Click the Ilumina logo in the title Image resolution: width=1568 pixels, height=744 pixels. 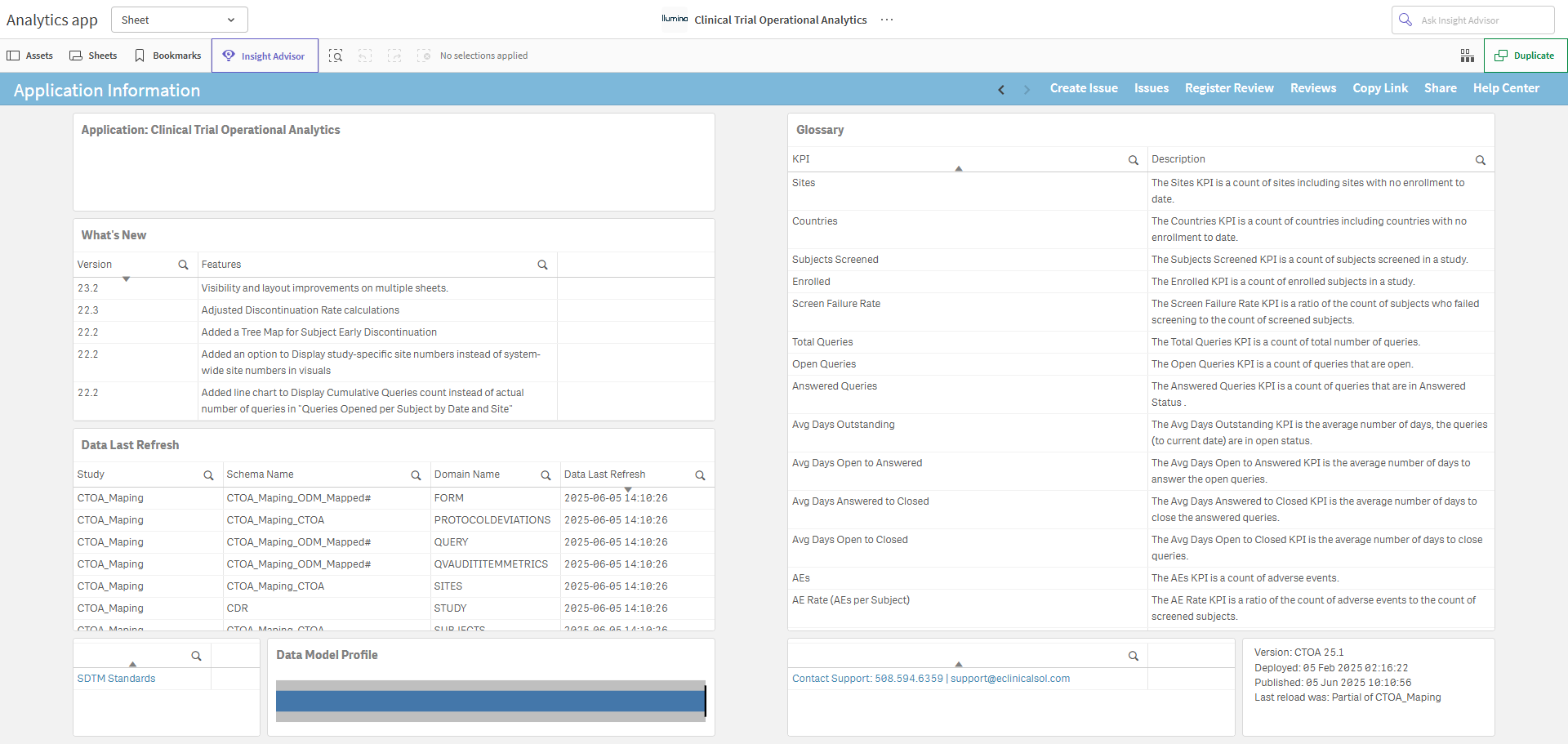[675, 19]
